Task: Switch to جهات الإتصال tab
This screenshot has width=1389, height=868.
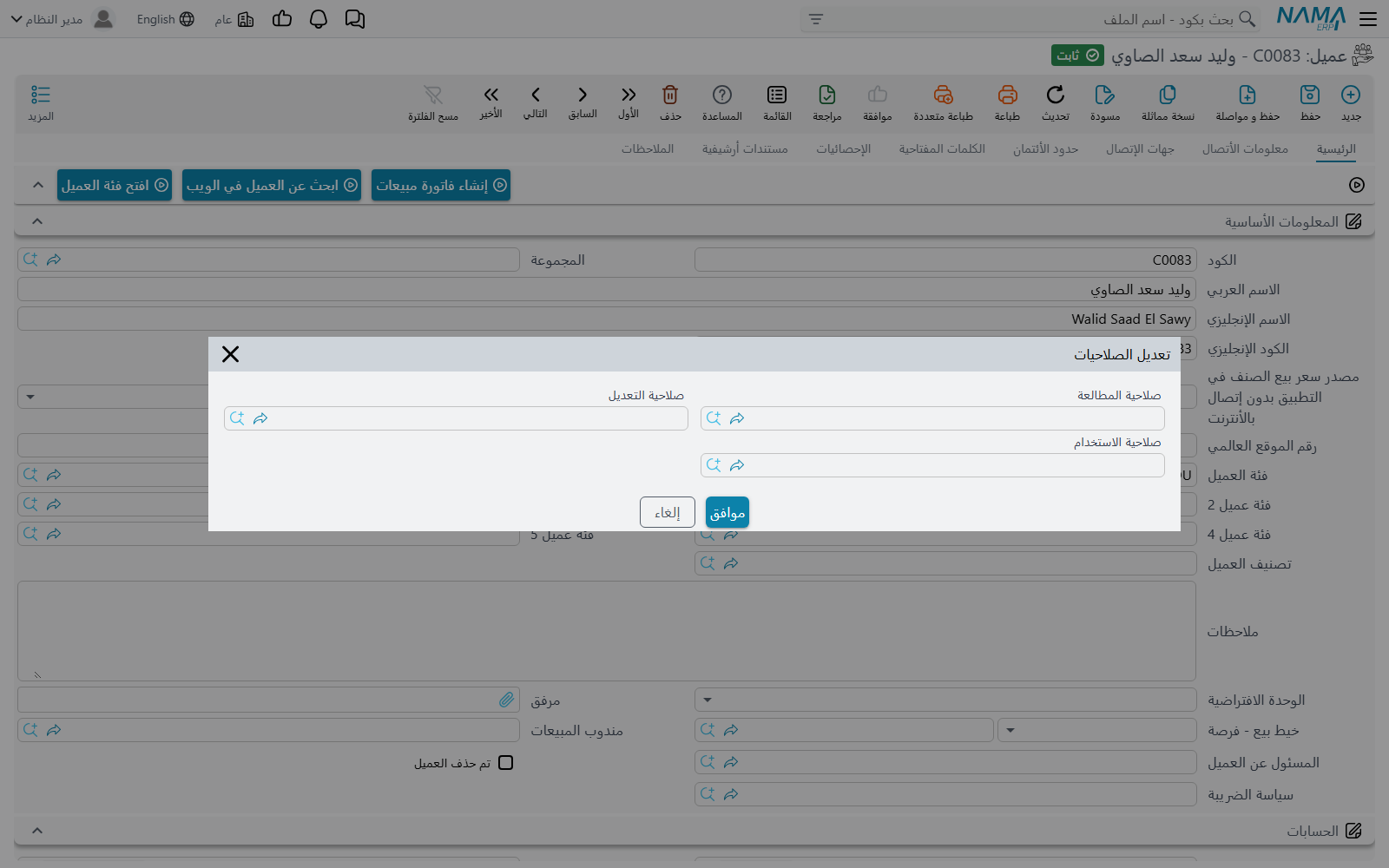Action: (x=1140, y=148)
